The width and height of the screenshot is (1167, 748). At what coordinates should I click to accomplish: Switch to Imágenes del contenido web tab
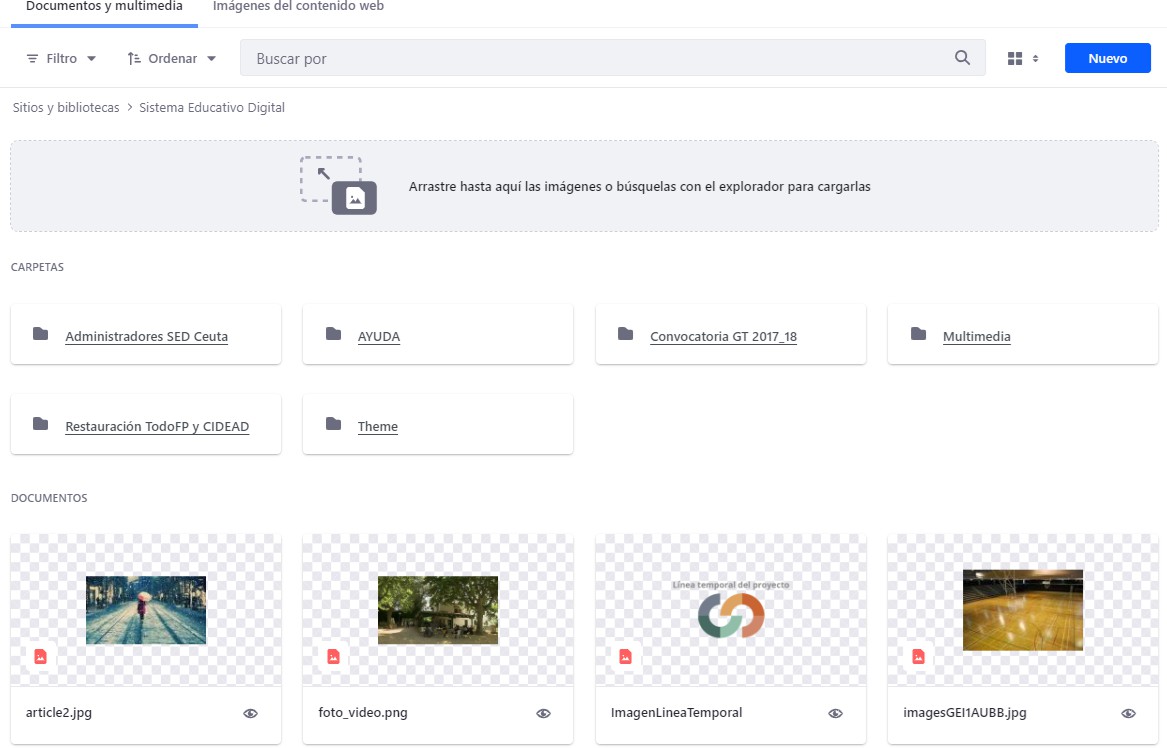click(298, 7)
